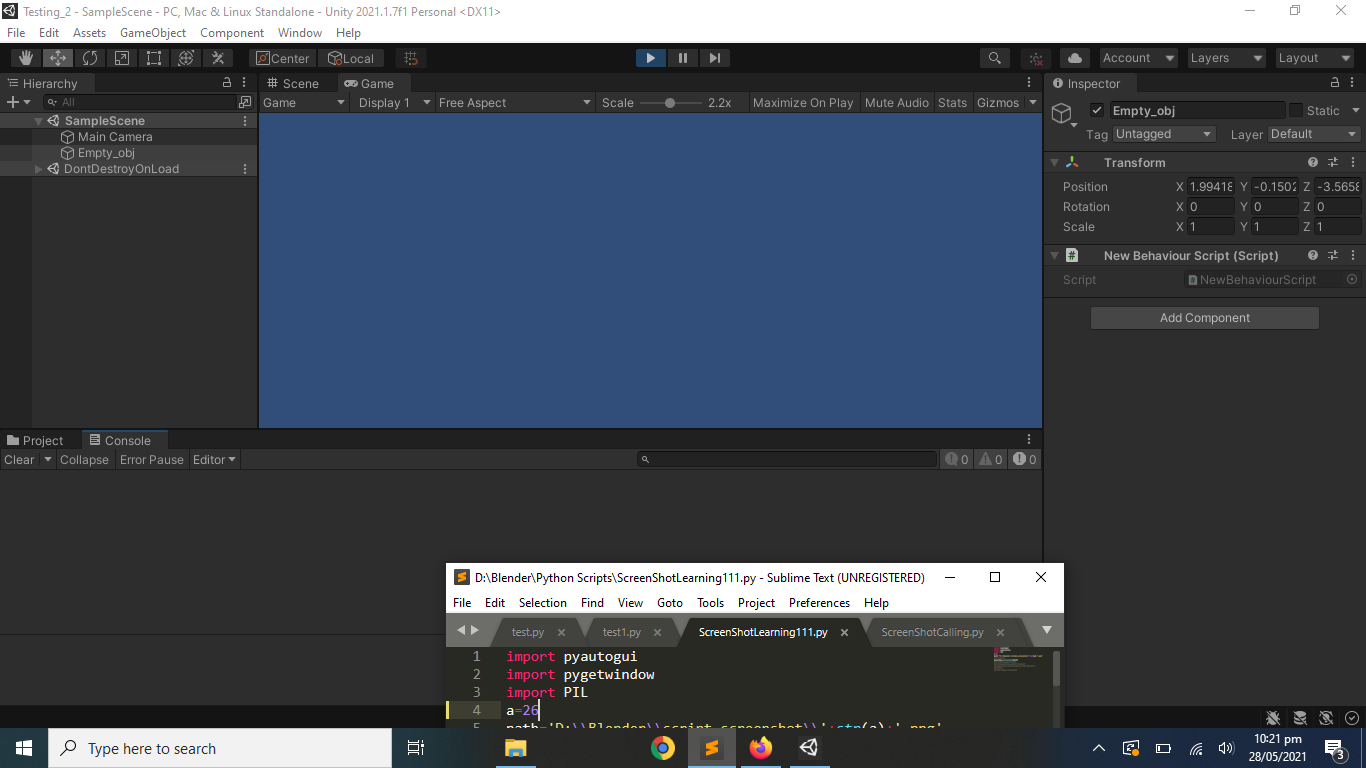Open Sublime Text Preferences menu
This screenshot has width=1366, height=768.
[819, 603]
